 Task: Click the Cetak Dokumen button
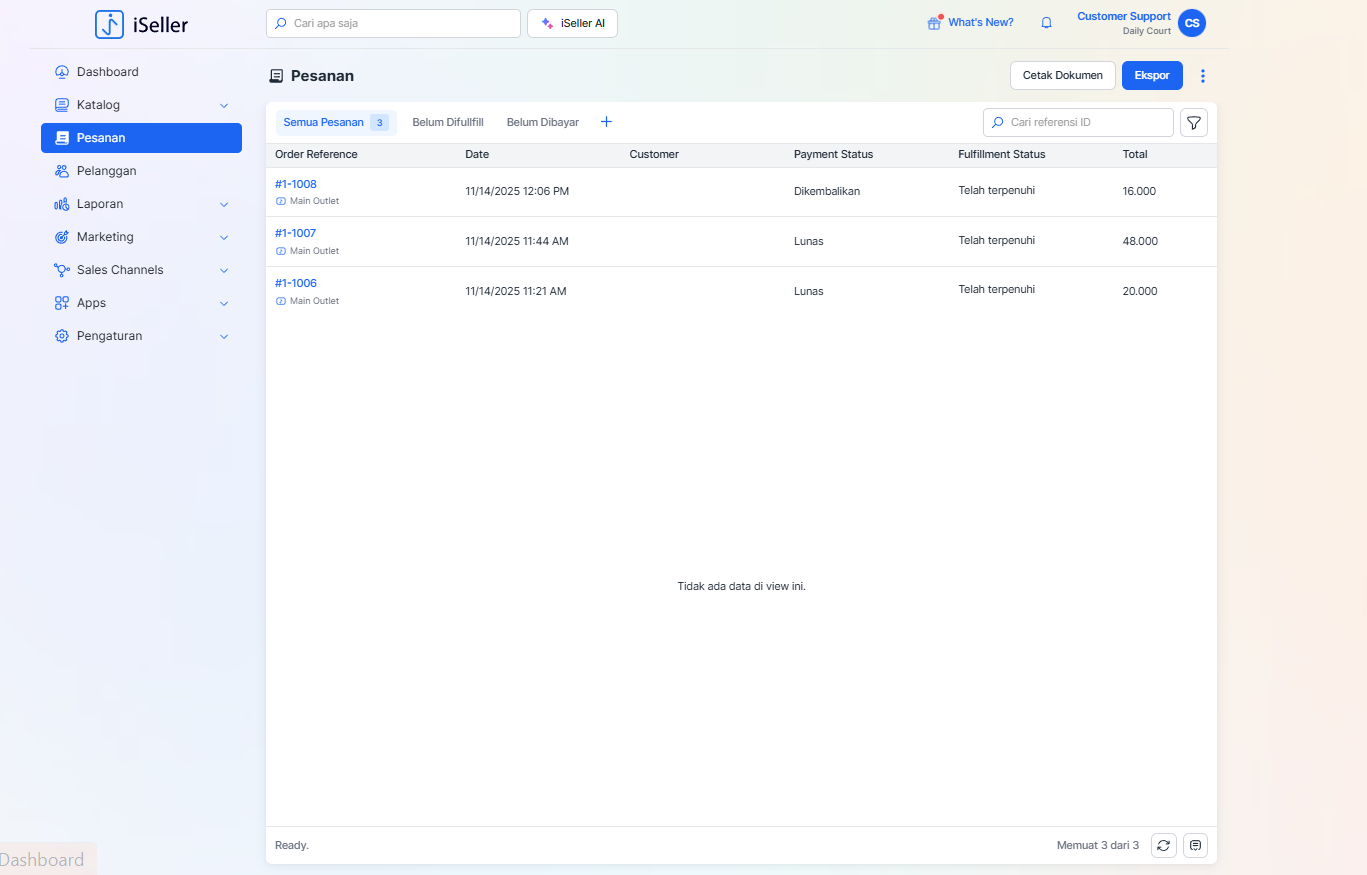(1062, 76)
